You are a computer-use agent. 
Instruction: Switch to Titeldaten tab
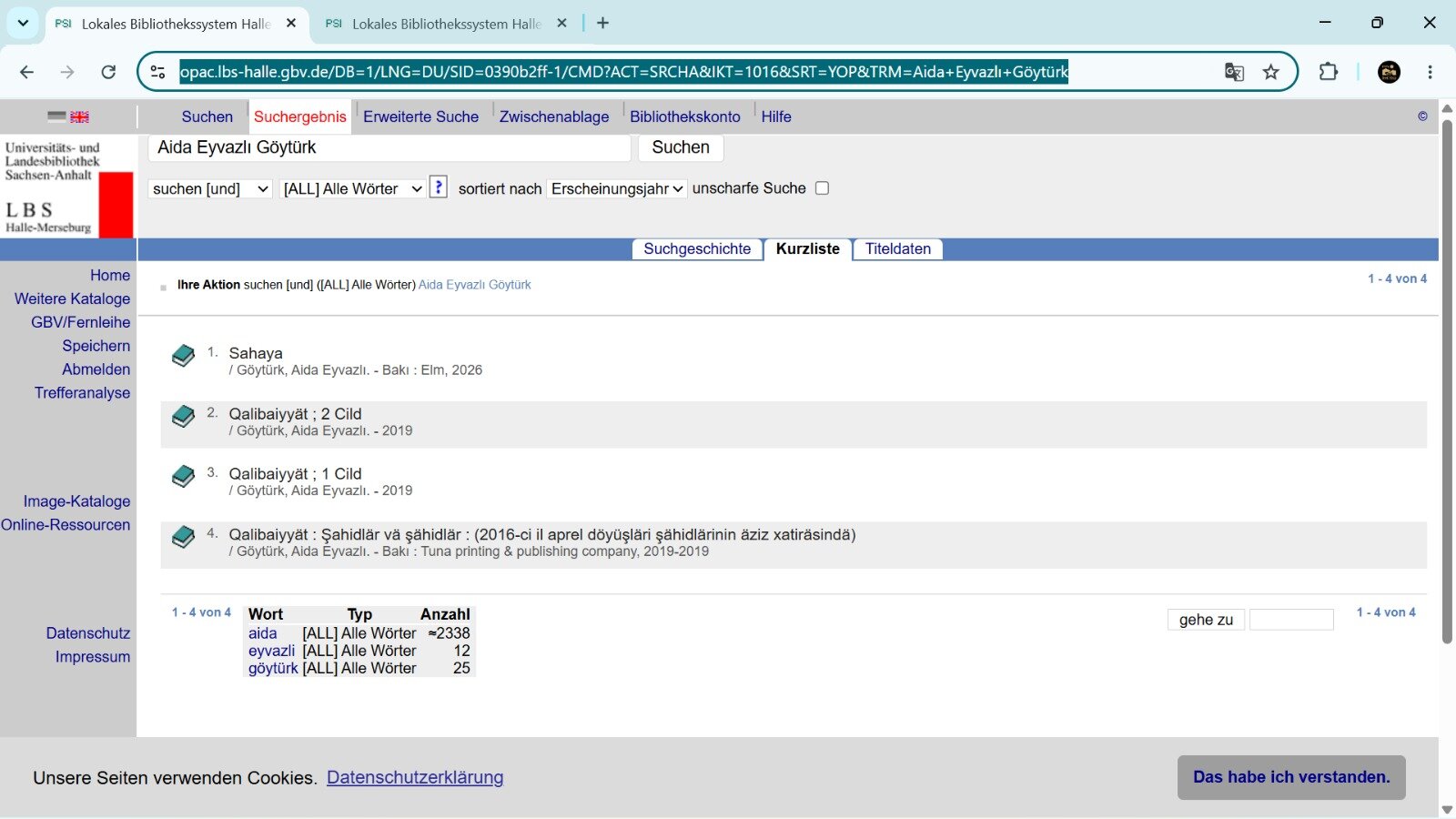point(897,249)
